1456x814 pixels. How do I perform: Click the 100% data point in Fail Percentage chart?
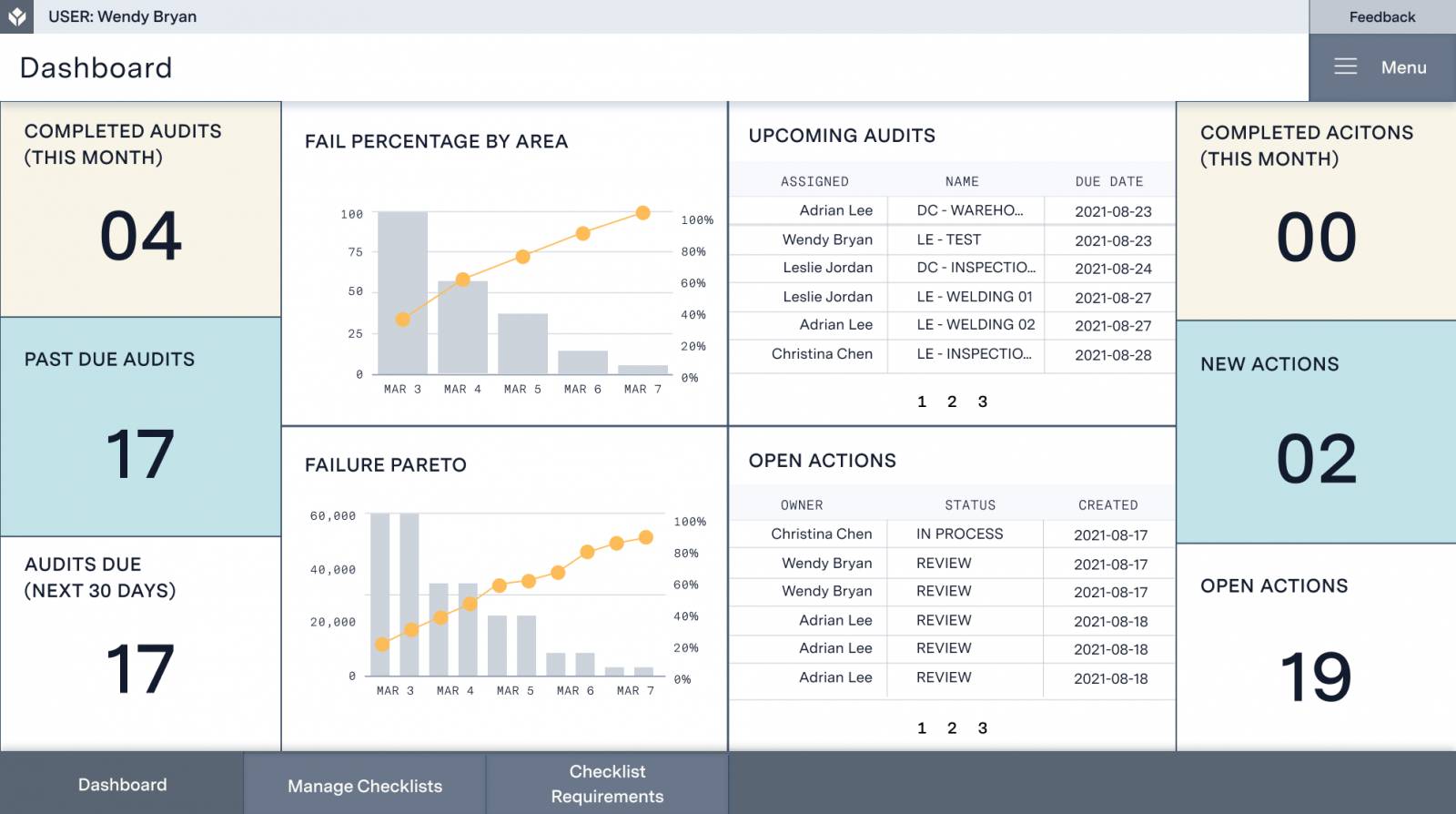tap(642, 213)
